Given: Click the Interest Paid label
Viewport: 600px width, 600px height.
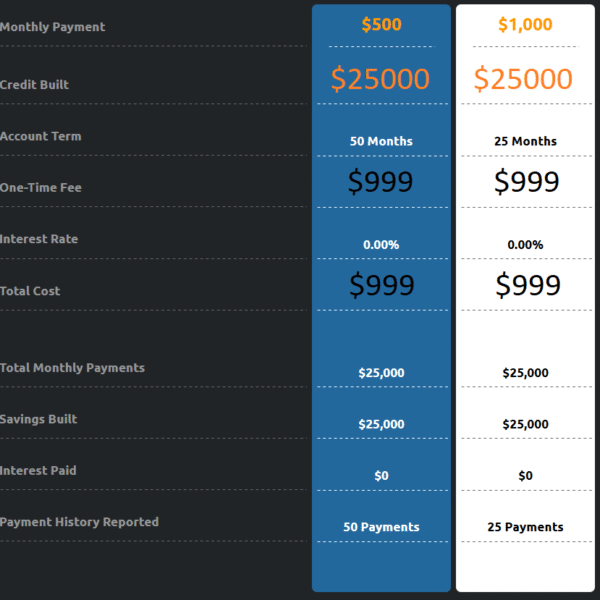Looking at the screenshot, I should (38, 470).
